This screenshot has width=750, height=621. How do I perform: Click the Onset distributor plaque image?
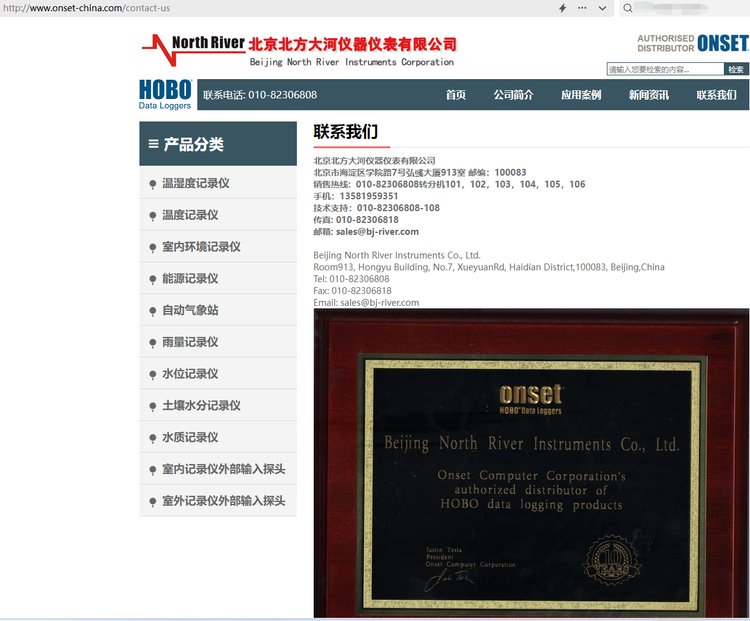click(x=531, y=462)
